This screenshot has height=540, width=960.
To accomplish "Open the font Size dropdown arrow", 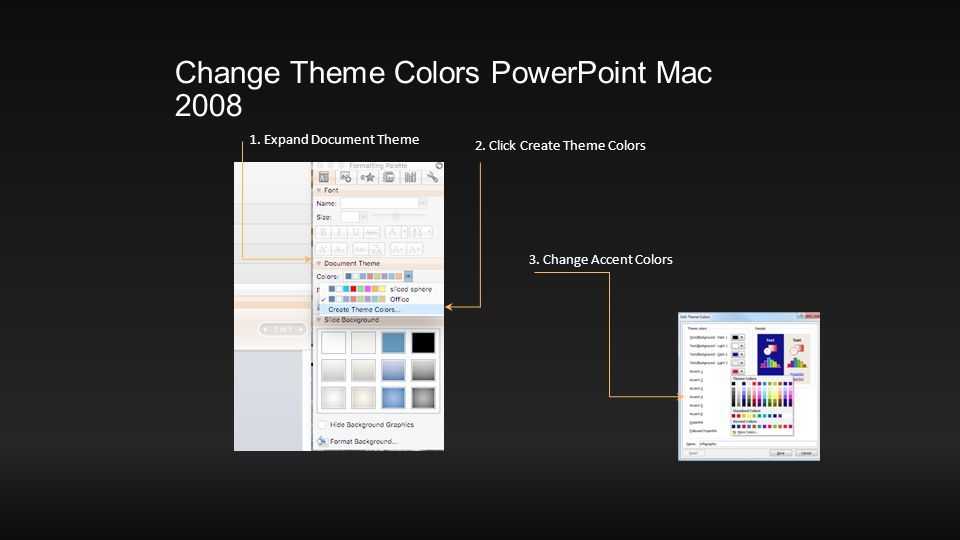I will point(364,217).
